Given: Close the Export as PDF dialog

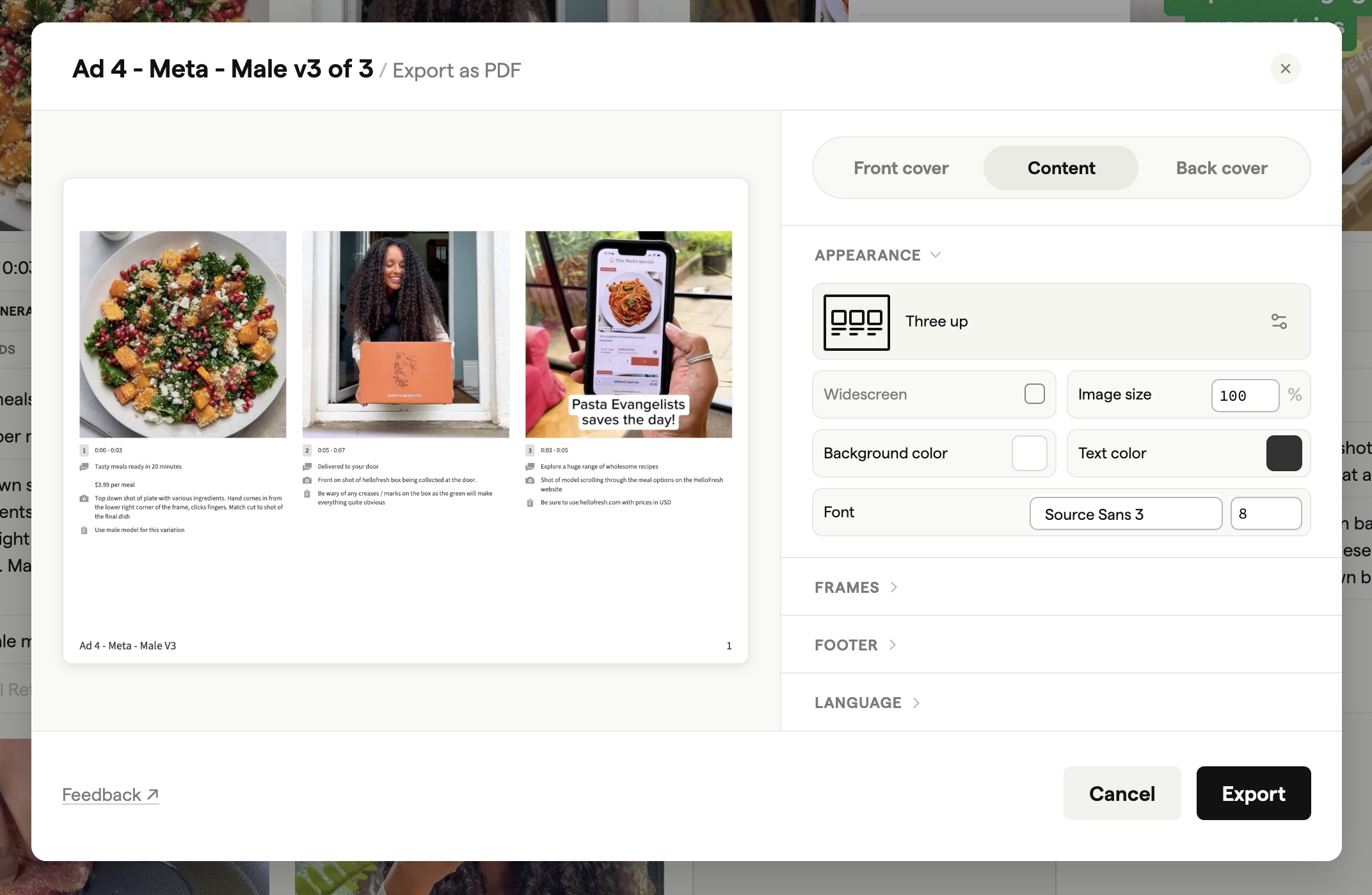Looking at the screenshot, I should coord(1285,69).
